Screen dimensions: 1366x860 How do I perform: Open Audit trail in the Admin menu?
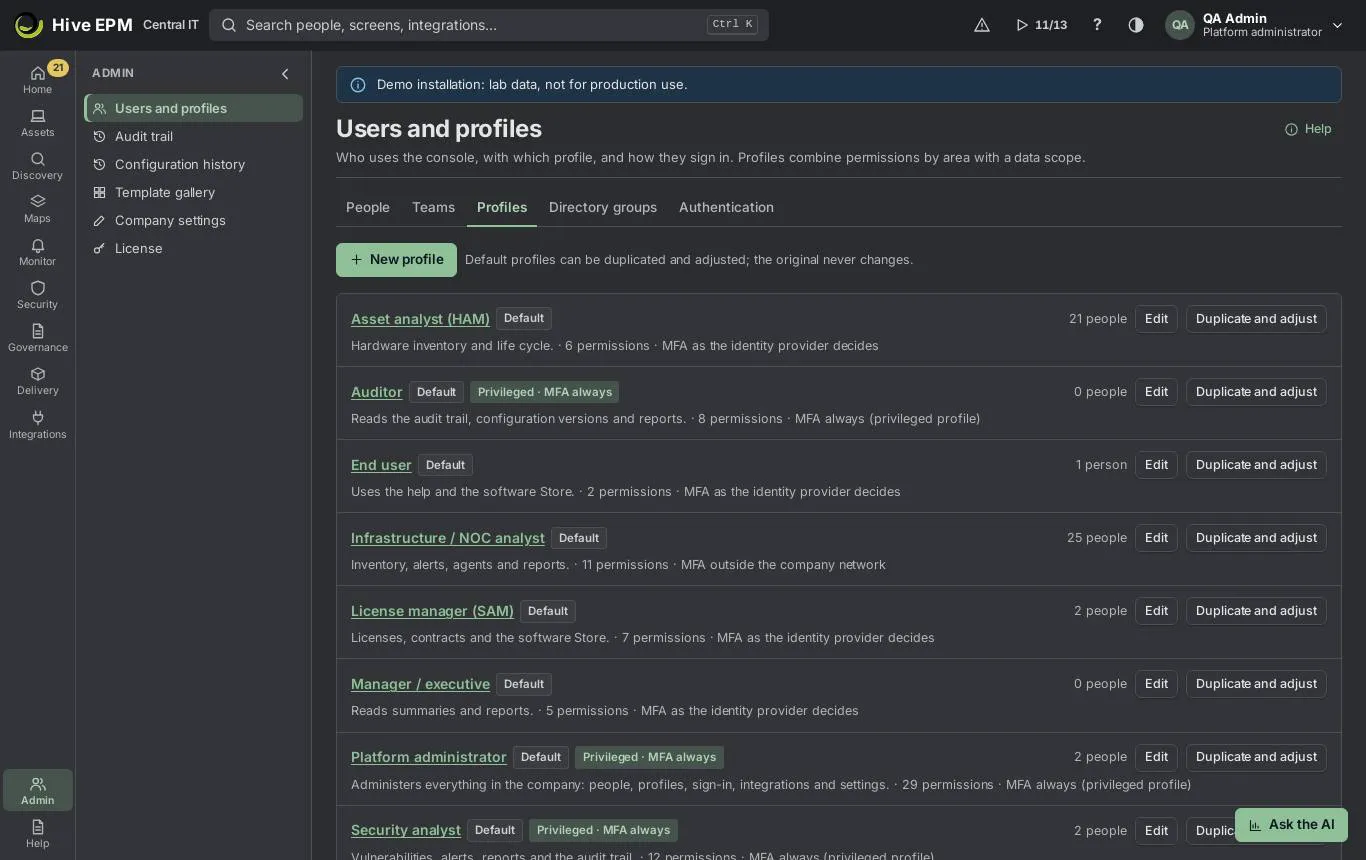(194, 136)
